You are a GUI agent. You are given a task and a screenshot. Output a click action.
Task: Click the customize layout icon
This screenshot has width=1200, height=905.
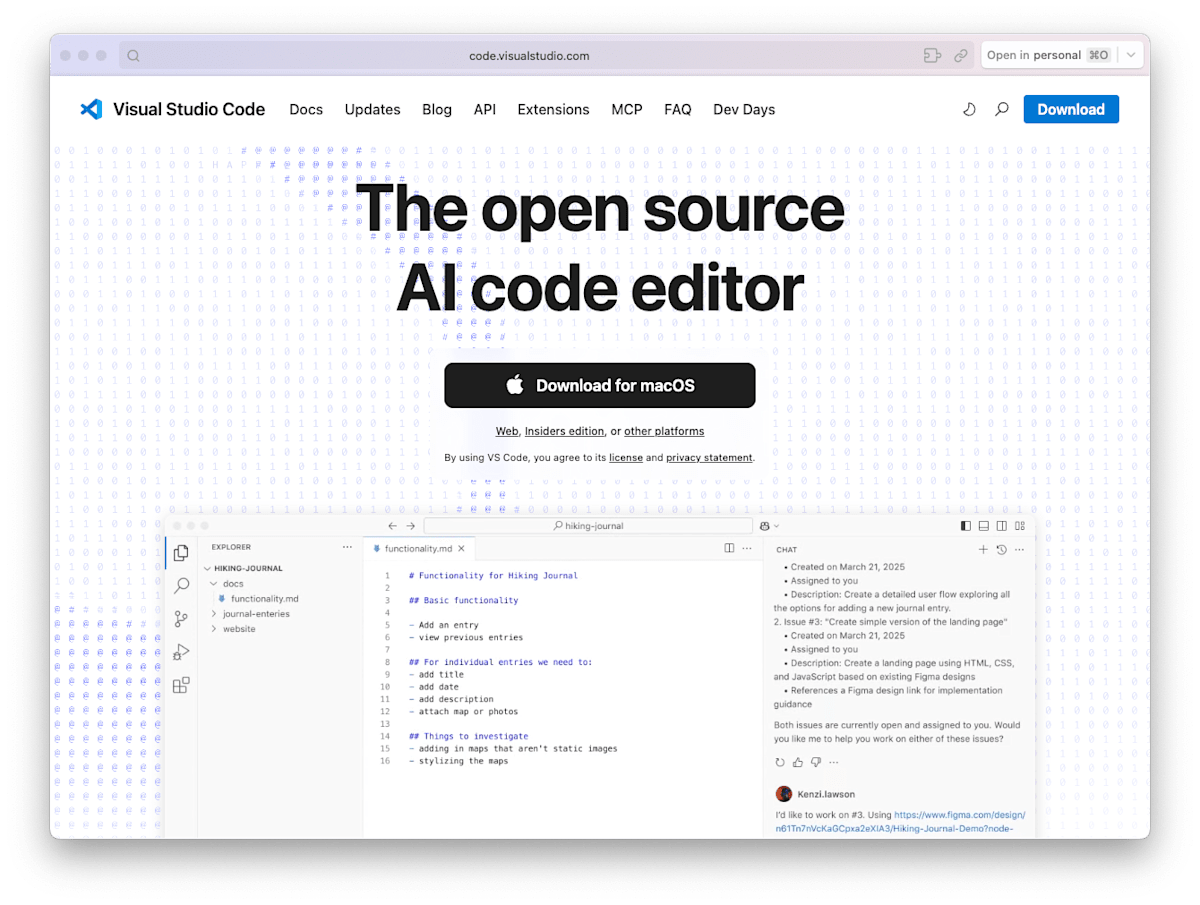click(1020, 526)
